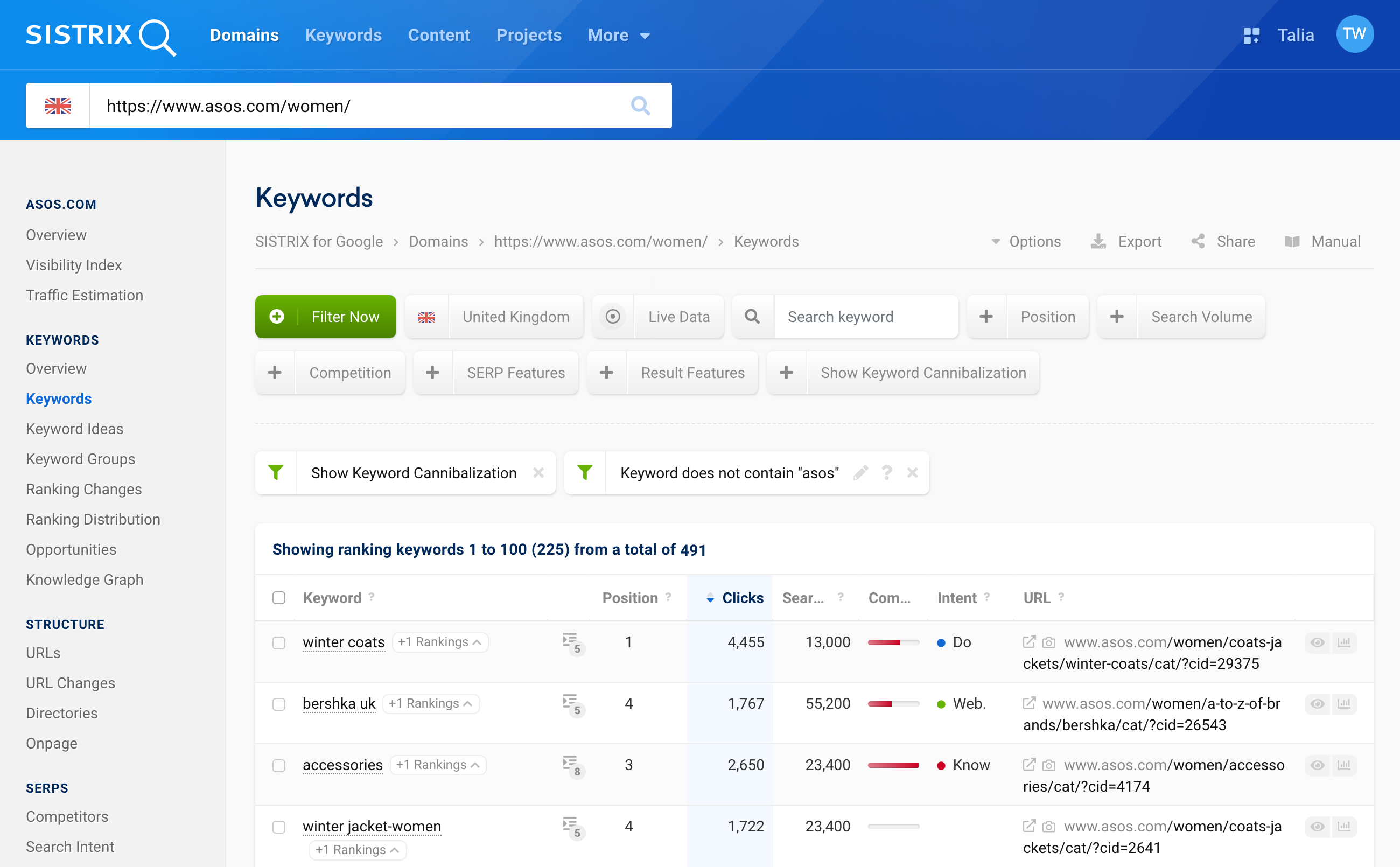This screenshot has width=1400, height=867.
Task: Click the search magnifier icon in keyword filter
Action: click(753, 316)
